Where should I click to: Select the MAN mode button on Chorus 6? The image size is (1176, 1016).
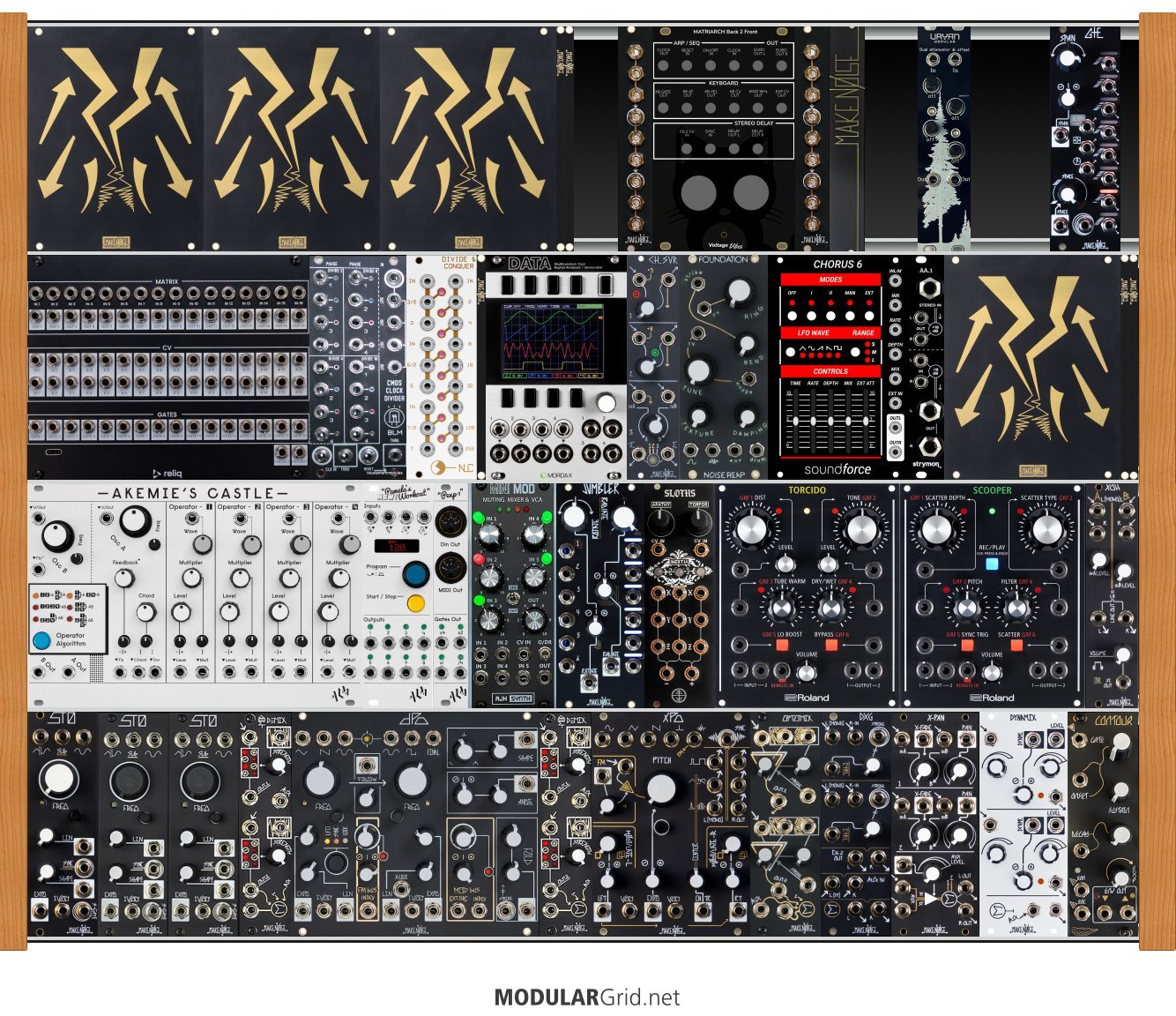click(x=850, y=315)
